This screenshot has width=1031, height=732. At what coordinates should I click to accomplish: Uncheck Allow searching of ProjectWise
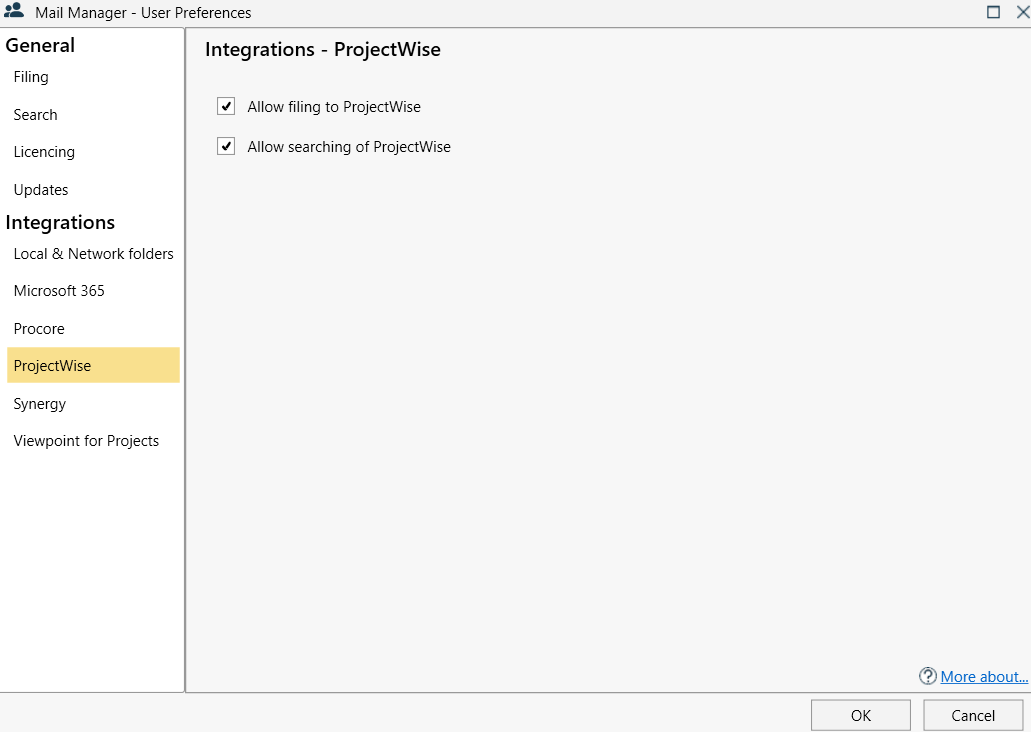pyautogui.click(x=226, y=145)
